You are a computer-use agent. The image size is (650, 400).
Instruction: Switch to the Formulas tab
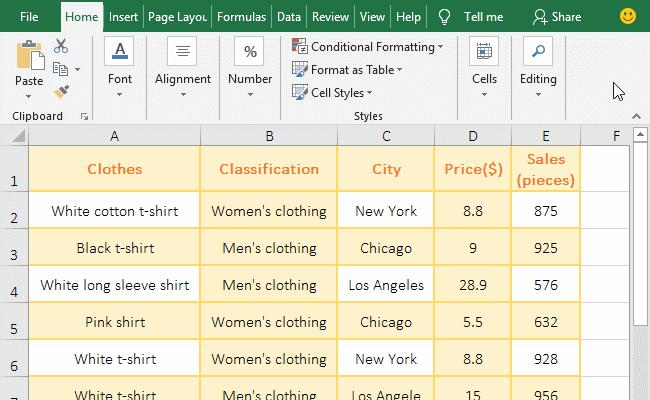pyautogui.click(x=241, y=17)
